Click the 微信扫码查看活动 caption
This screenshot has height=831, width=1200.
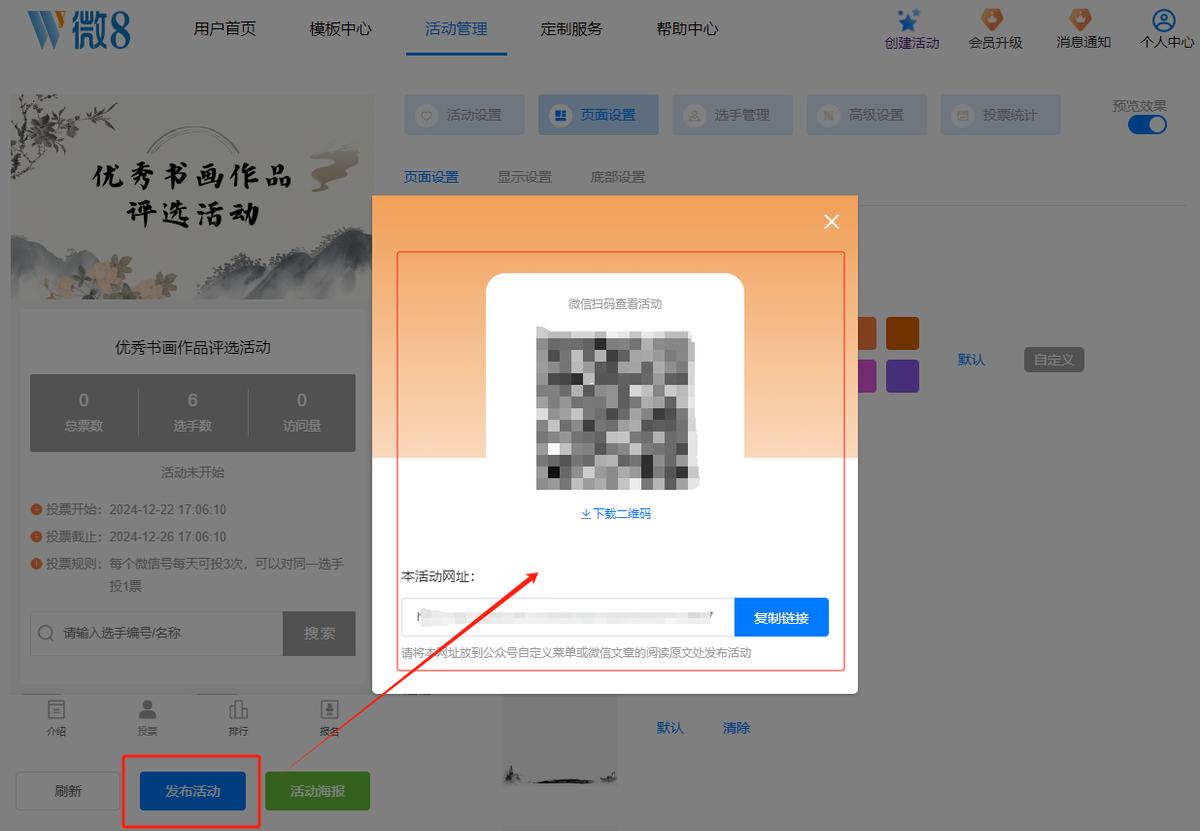(x=615, y=304)
